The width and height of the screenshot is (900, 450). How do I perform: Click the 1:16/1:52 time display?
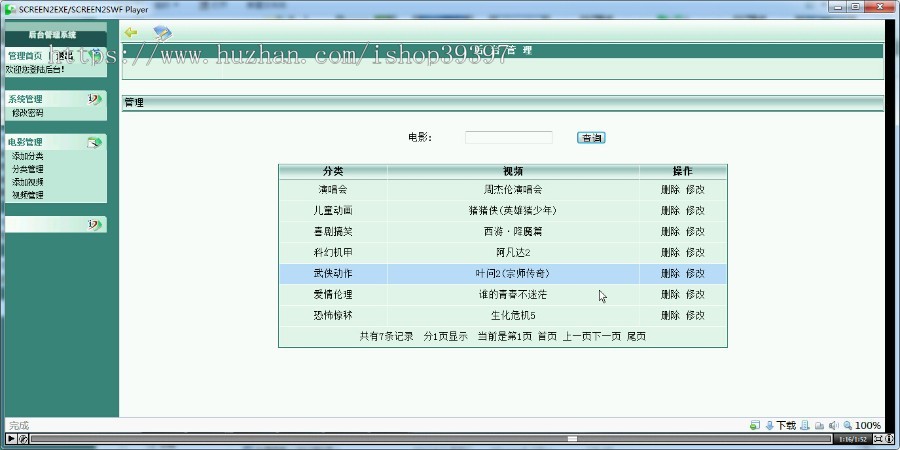(x=852, y=439)
